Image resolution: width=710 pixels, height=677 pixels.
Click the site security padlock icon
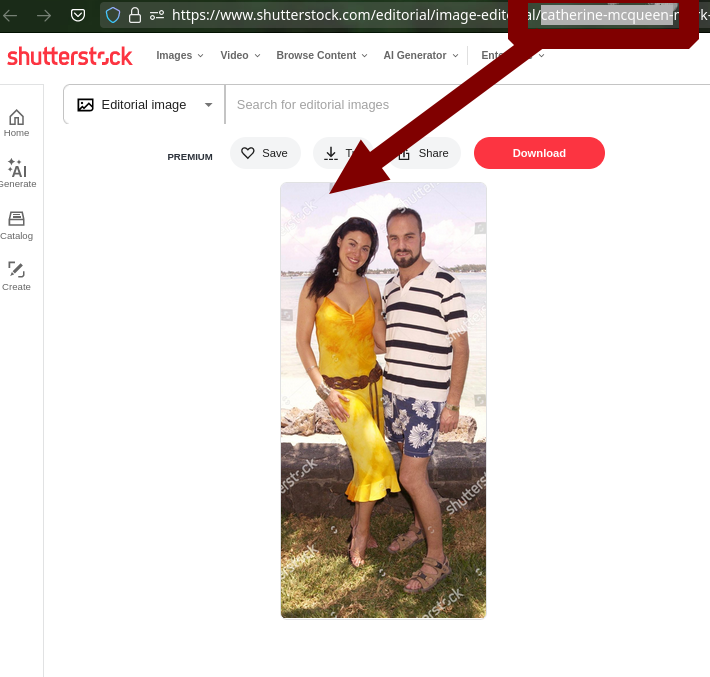point(134,15)
